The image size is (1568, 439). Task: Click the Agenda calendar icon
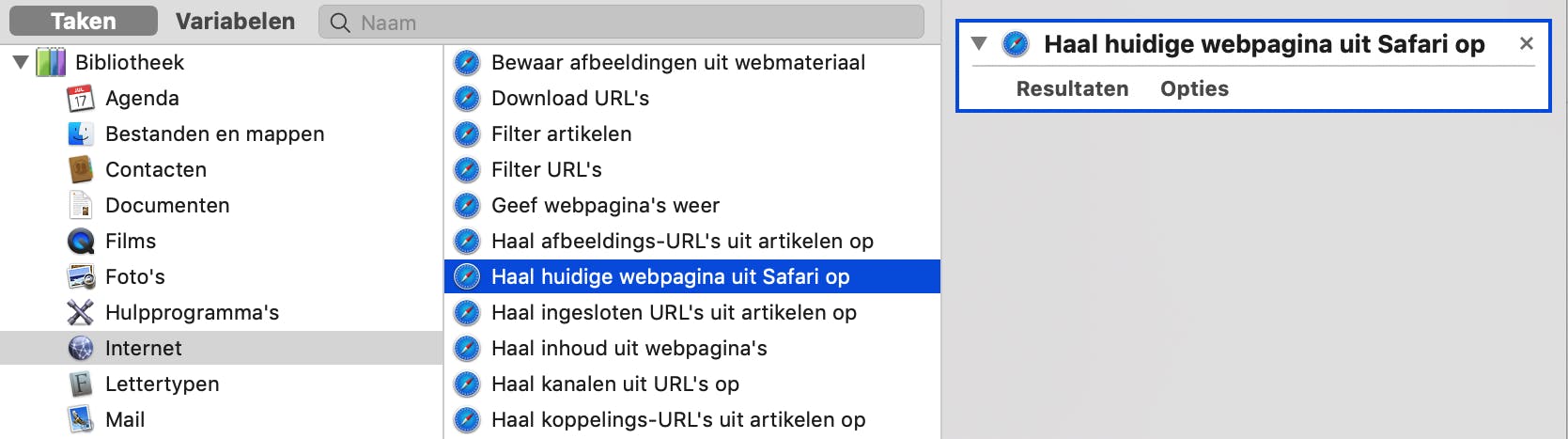[x=81, y=99]
